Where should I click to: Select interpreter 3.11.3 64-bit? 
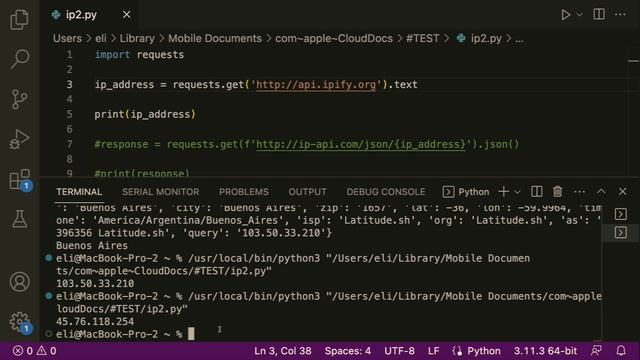click(545, 351)
